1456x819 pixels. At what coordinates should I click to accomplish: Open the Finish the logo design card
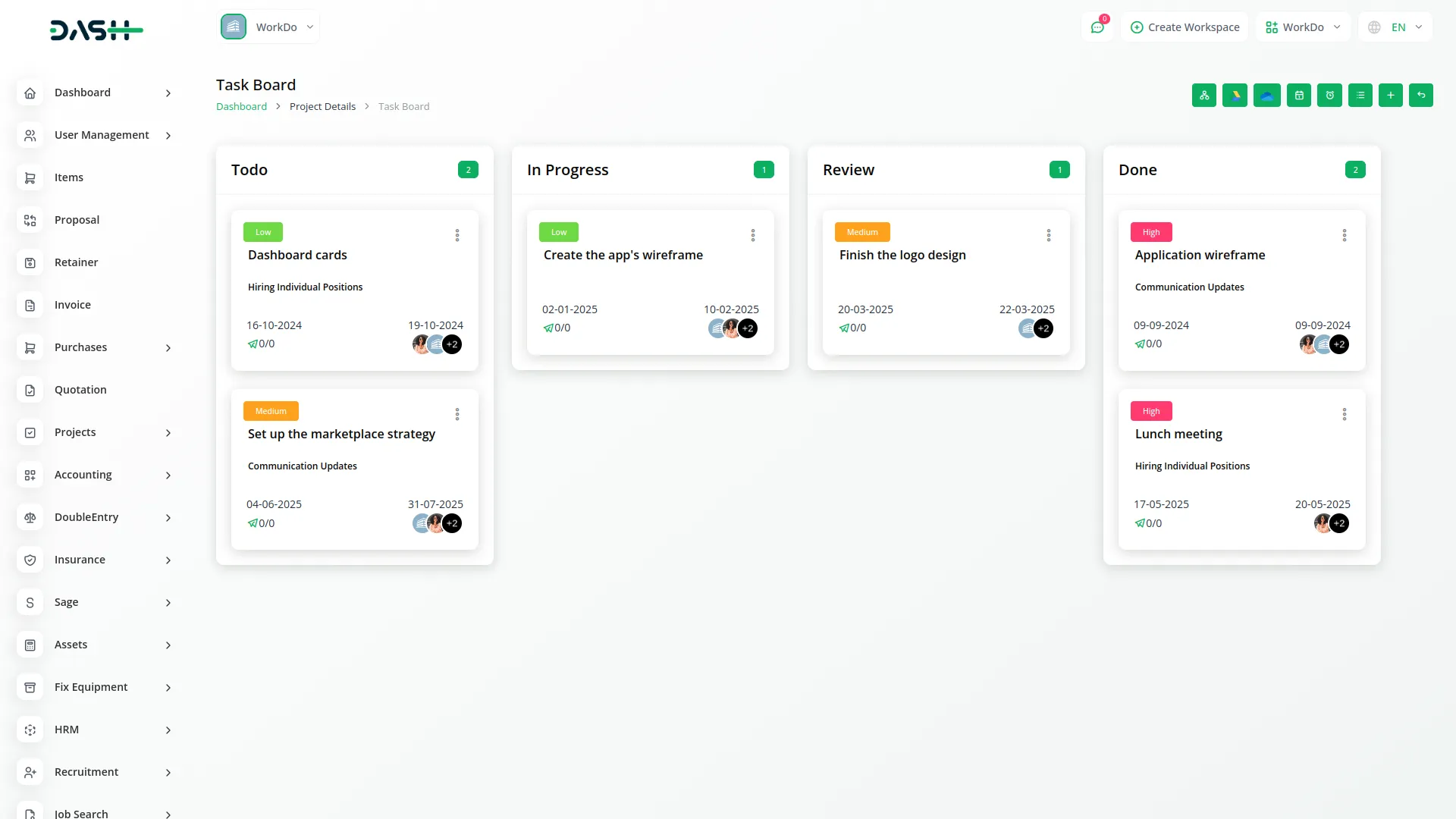(902, 256)
